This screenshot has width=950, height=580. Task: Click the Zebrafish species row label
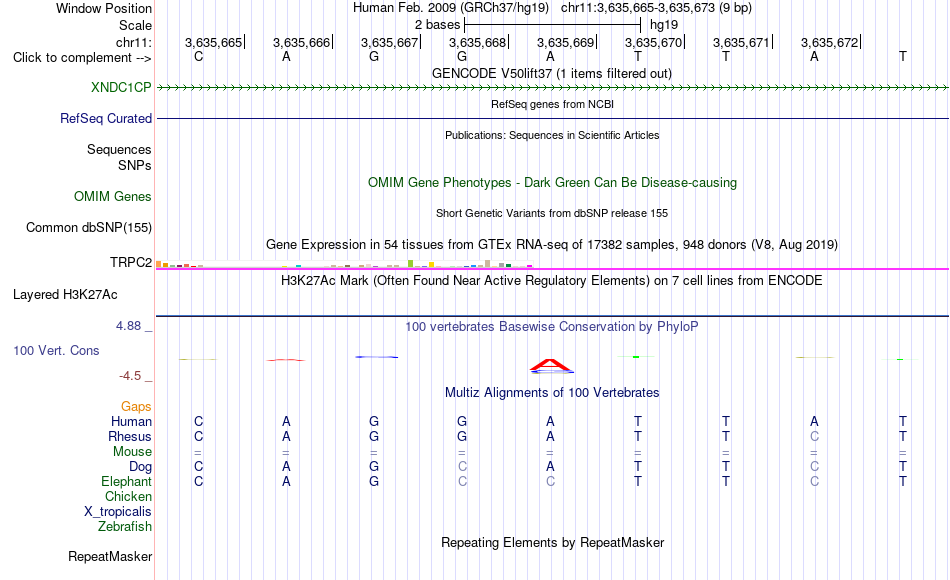coord(125,526)
